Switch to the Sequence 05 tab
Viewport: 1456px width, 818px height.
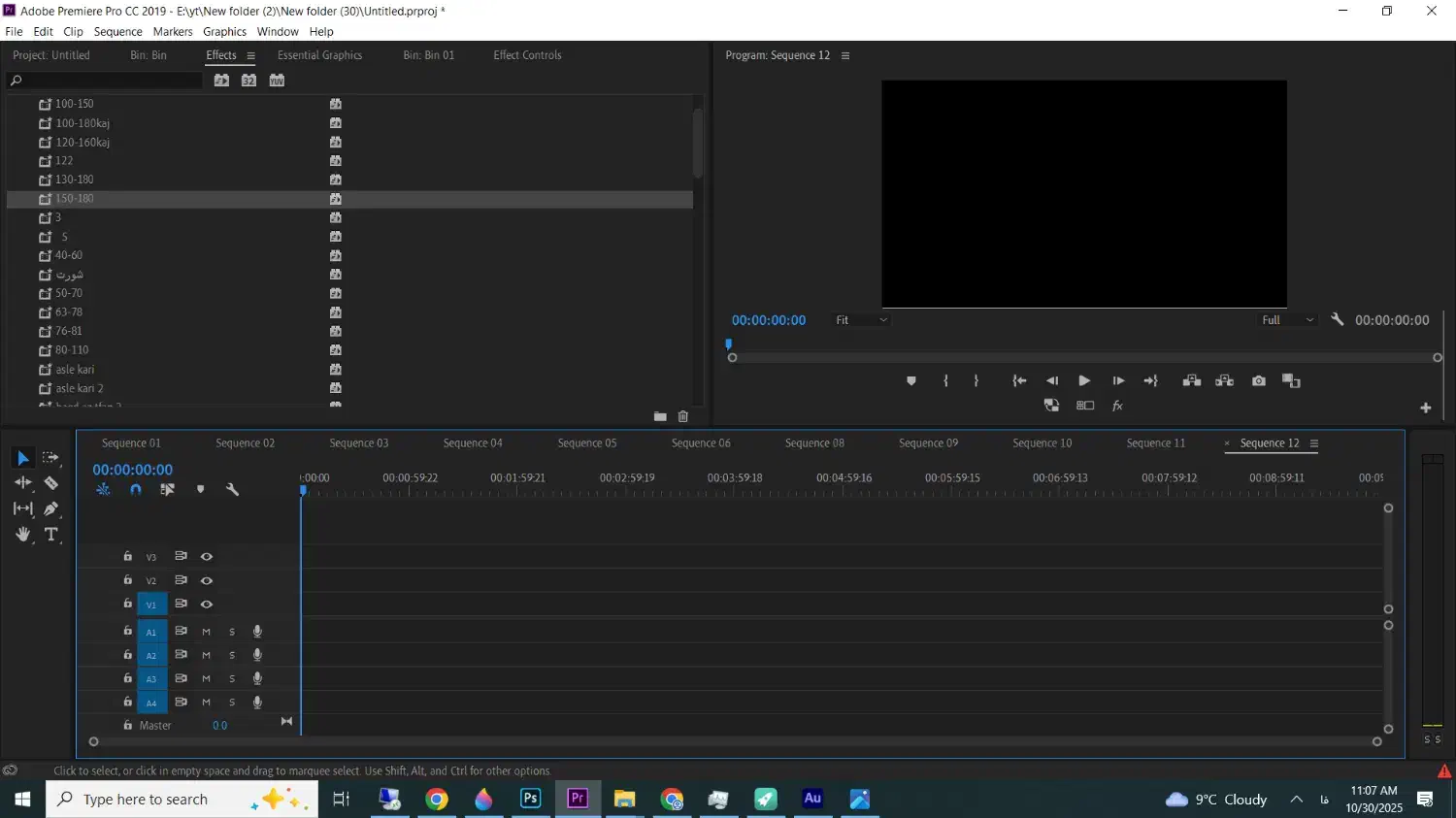pyautogui.click(x=586, y=443)
